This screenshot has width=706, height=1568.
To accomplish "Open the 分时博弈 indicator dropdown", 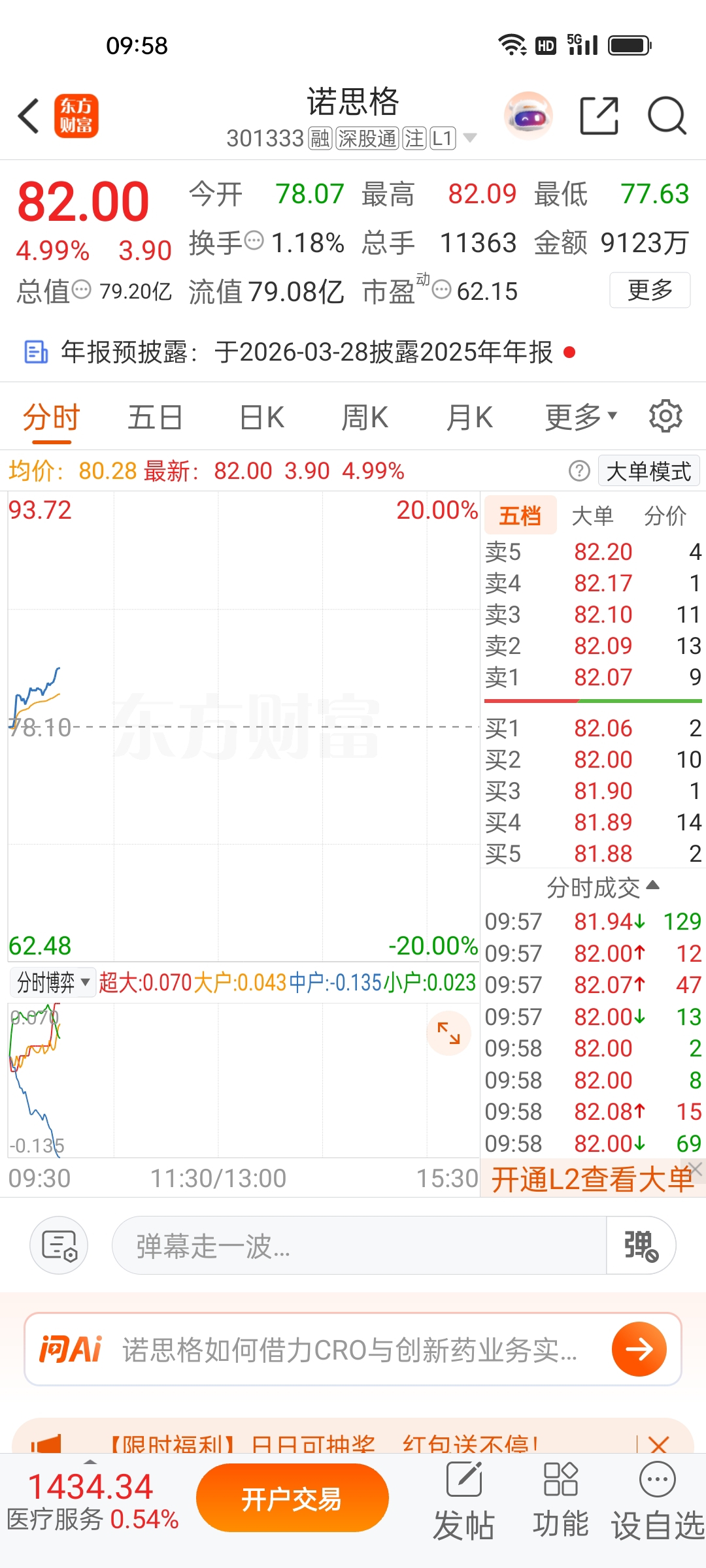I will pyautogui.click(x=54, y=982).
